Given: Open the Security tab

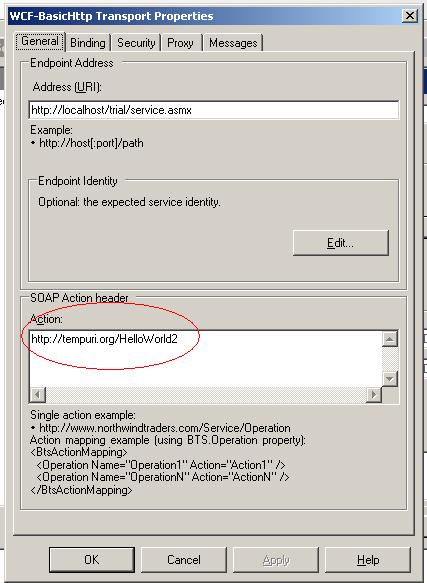Looking at the screenshot, I should pos(136,43).
